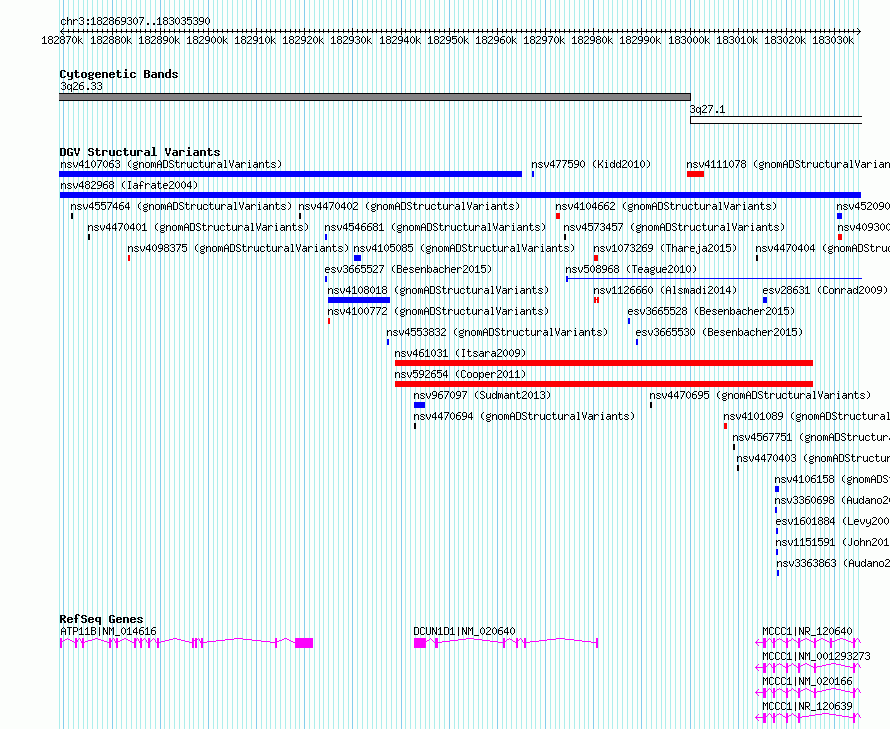The image size is (890, 729).
Task: Open nsv4557464 gnomAD structural variant
Action: pyautogui.click(x=181, y=206)
